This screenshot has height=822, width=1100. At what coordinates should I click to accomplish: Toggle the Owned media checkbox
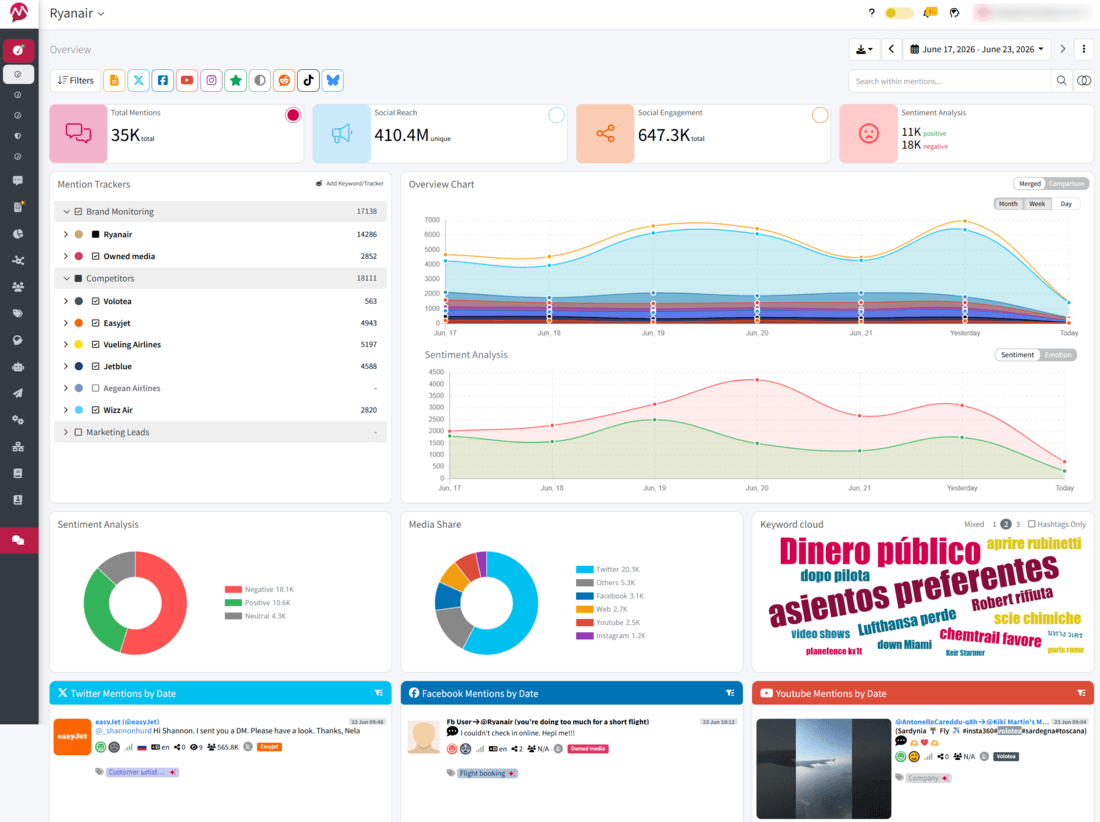point(95,256)
